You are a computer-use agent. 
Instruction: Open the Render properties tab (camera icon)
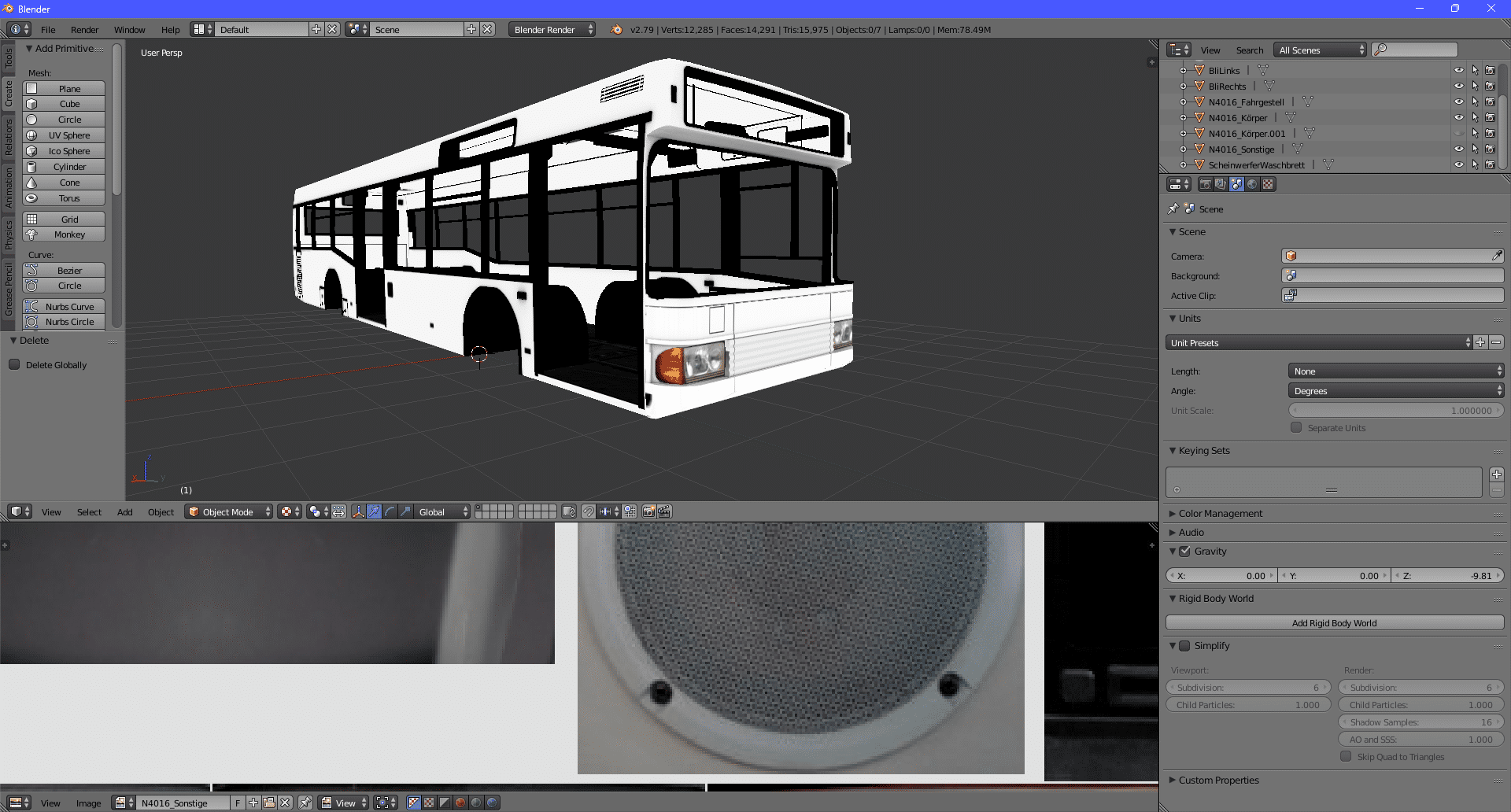pos(1205,184)
